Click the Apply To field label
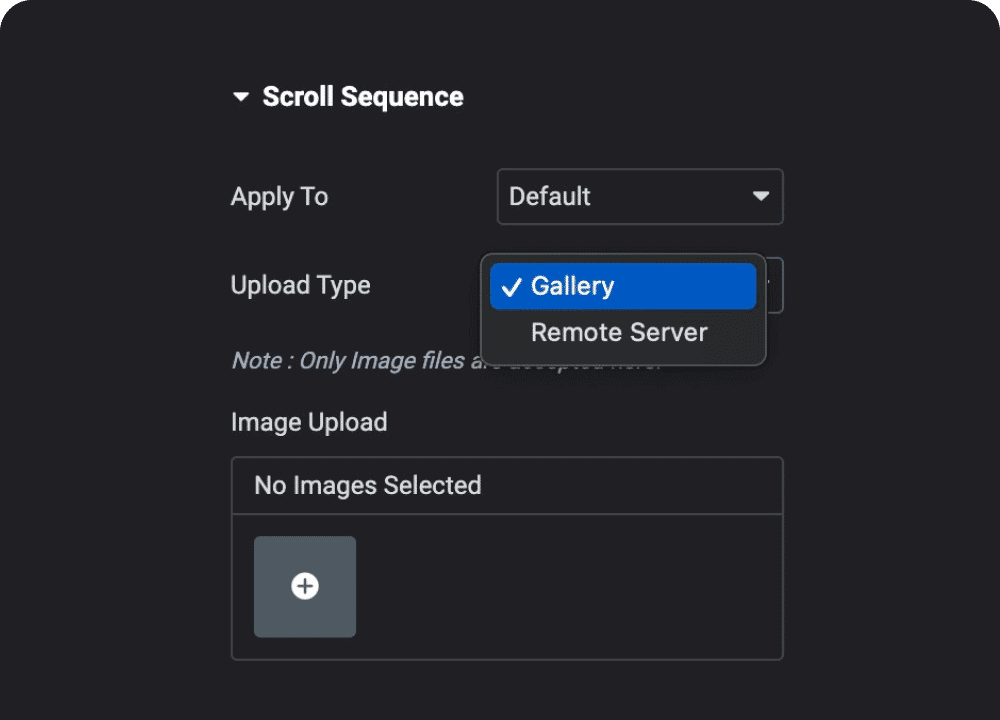 point(279,197)
